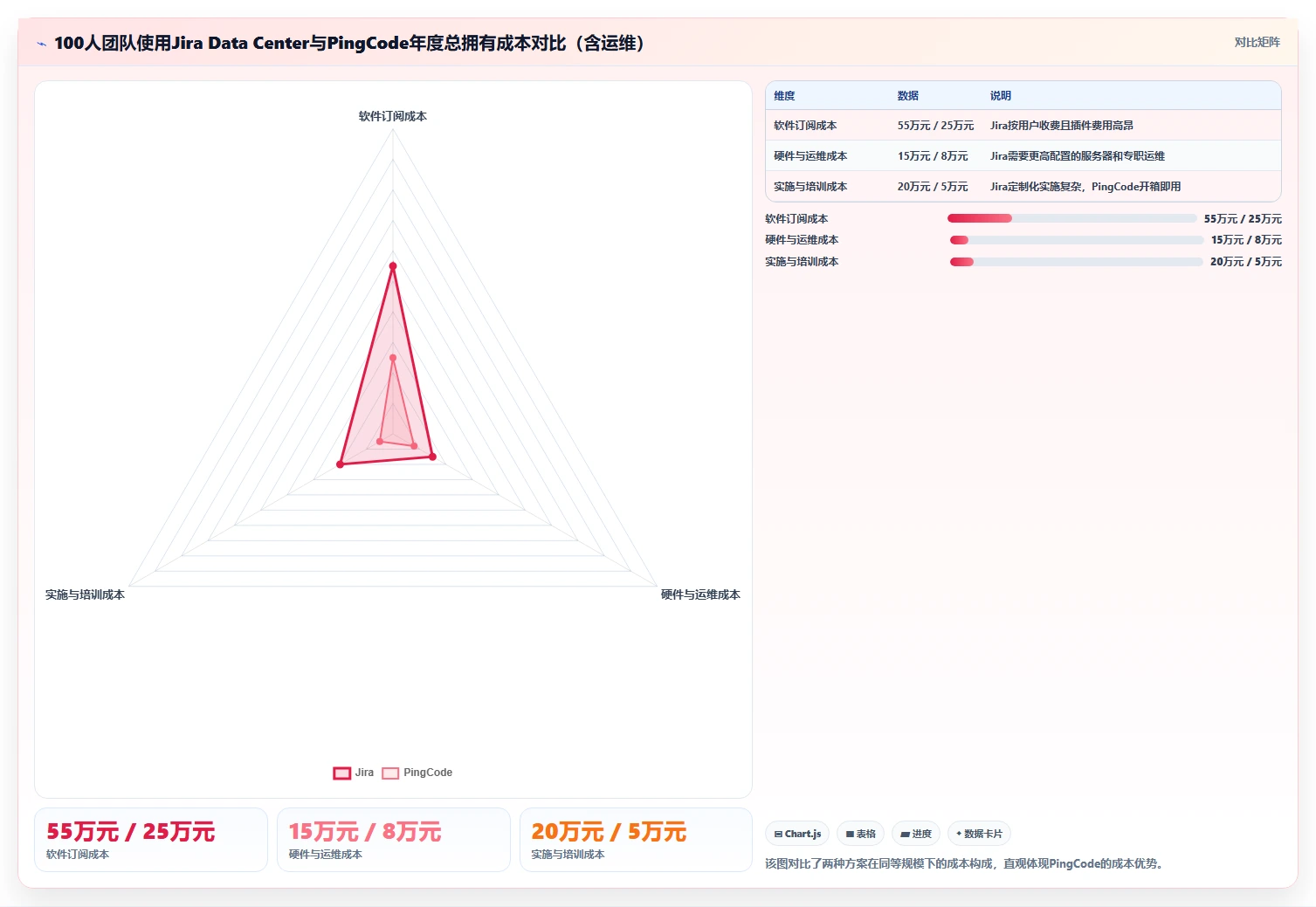Click the 数据卡片 tag chip
1316x907 pixels.
coord(979,834)
